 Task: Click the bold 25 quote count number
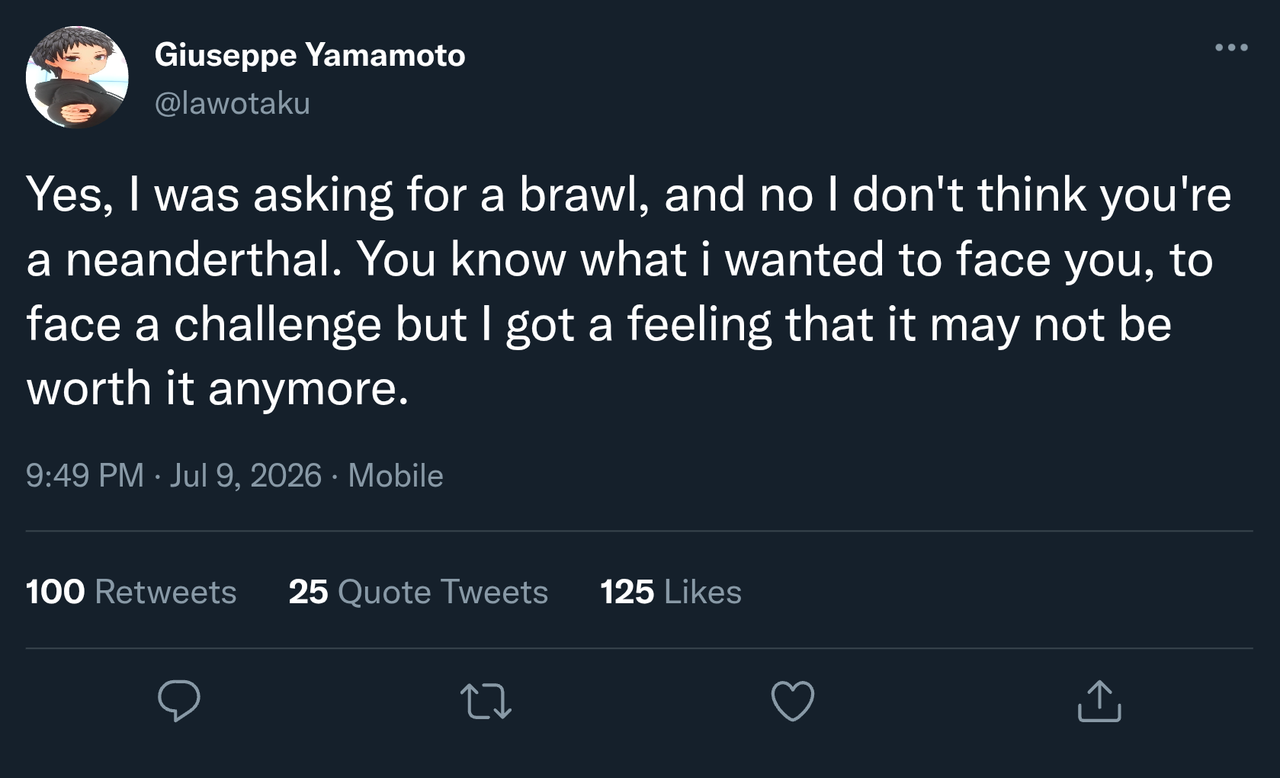click(308, 592)
